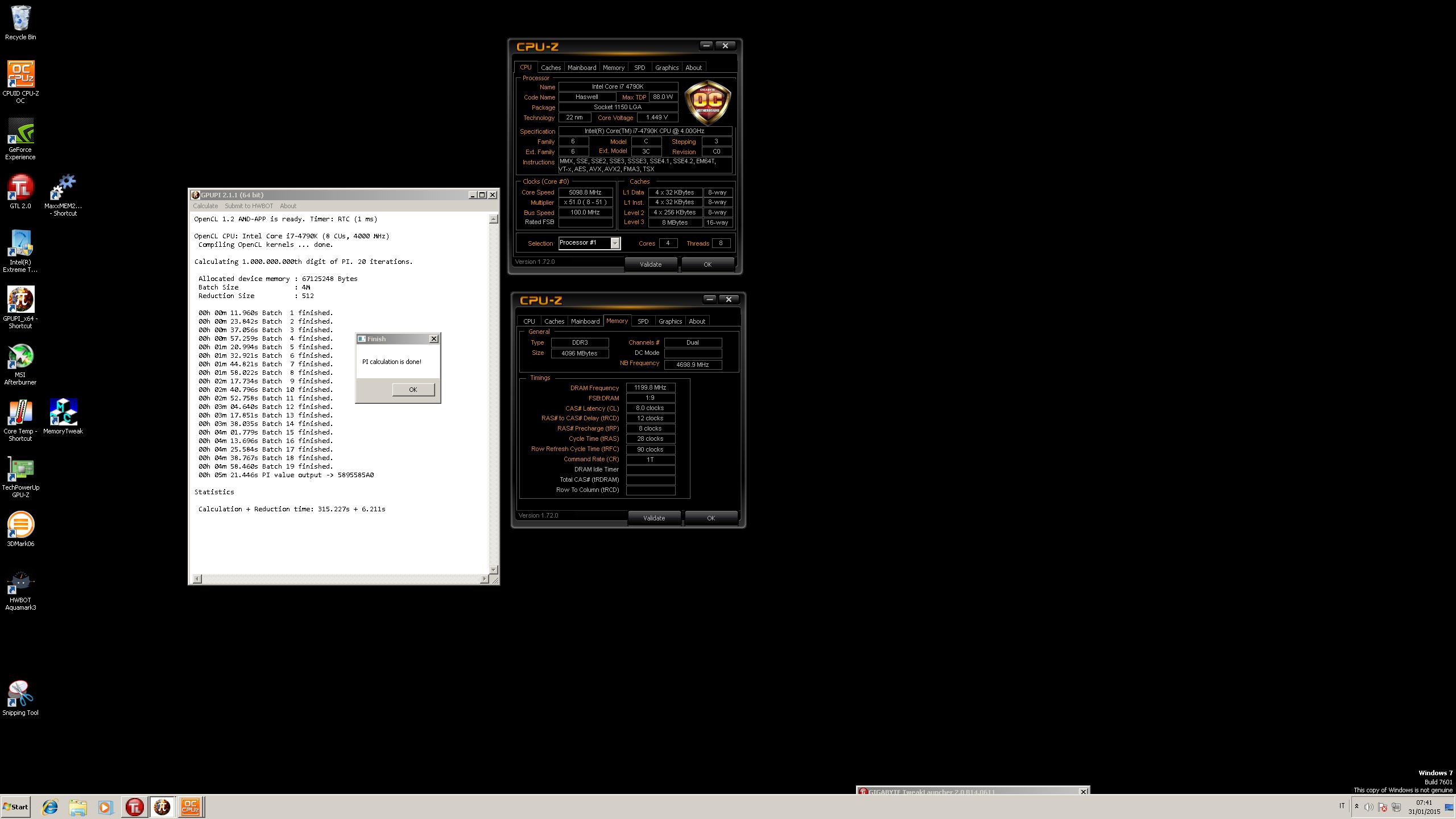Open the clock and date in taskbar
This screenshot has height=819, width=1456.
click(1424, 807)
